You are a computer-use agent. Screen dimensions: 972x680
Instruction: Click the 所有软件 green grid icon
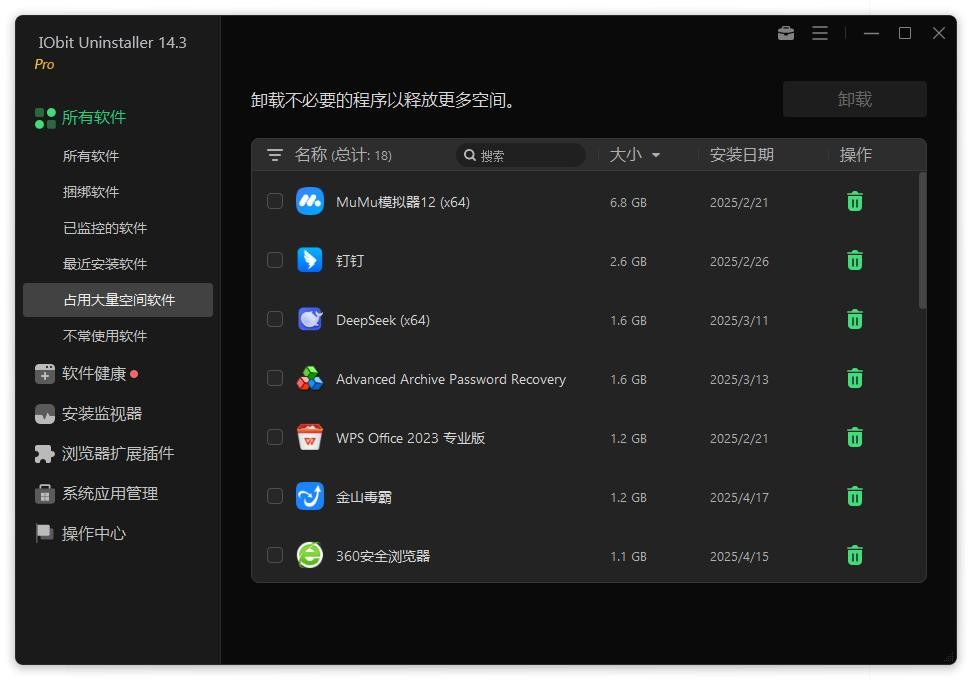coord(45,118)
